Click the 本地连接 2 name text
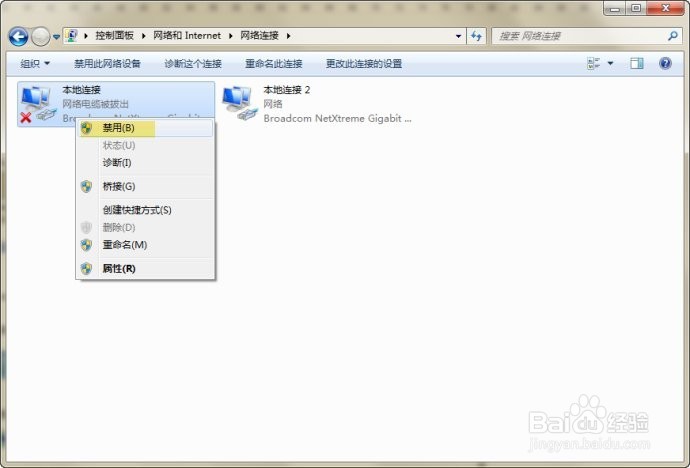The height and width of the screenshot is (468, 690). click(x=286, y=90)
